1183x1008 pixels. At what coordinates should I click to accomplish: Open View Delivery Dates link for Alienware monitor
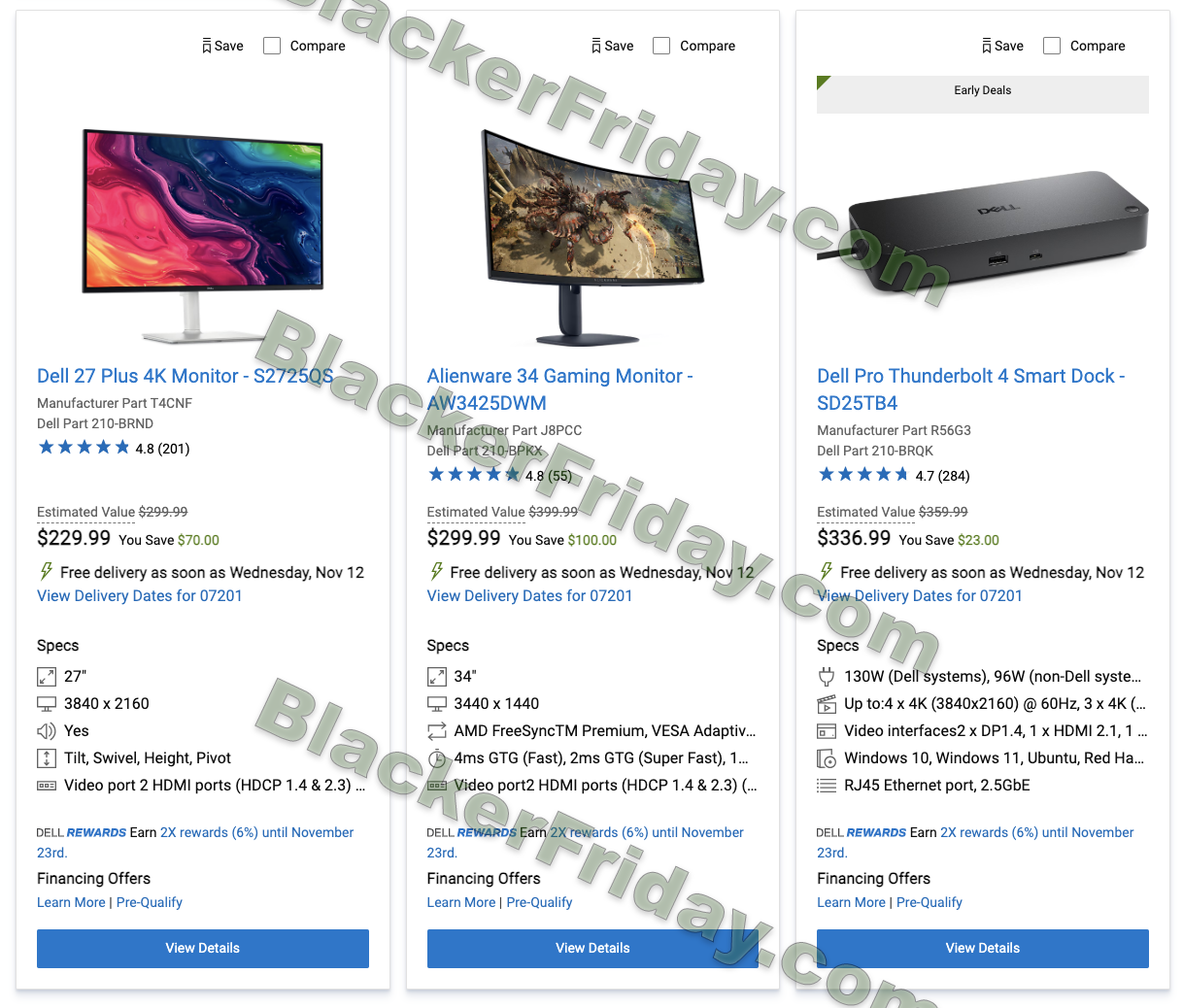point(529,596)
